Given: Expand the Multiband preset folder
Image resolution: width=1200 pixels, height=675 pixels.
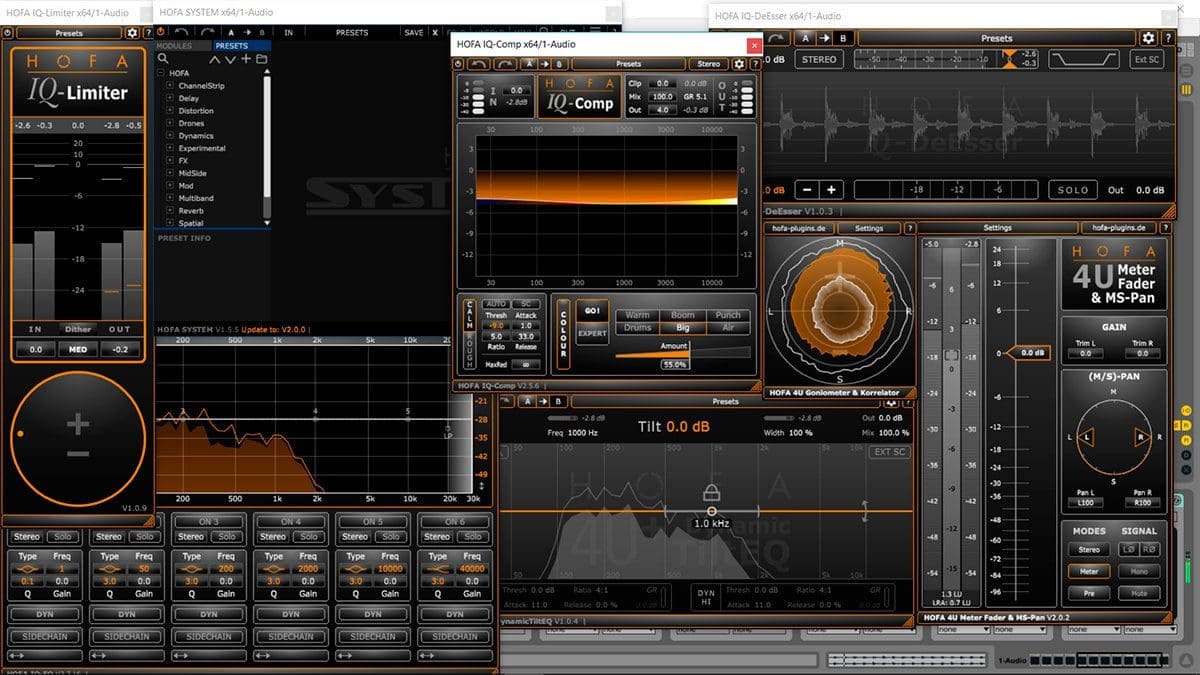Looking at the screenshot, I should 171,198.
